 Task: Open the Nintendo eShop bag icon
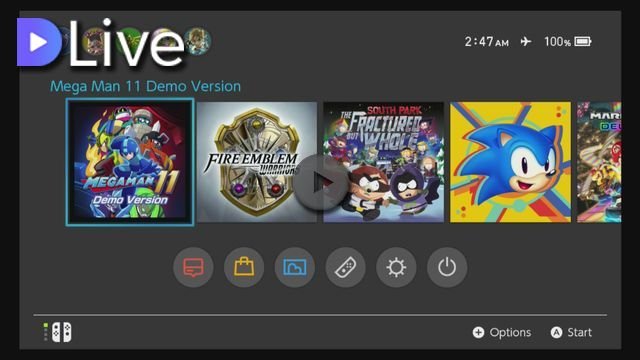point(244,267)
